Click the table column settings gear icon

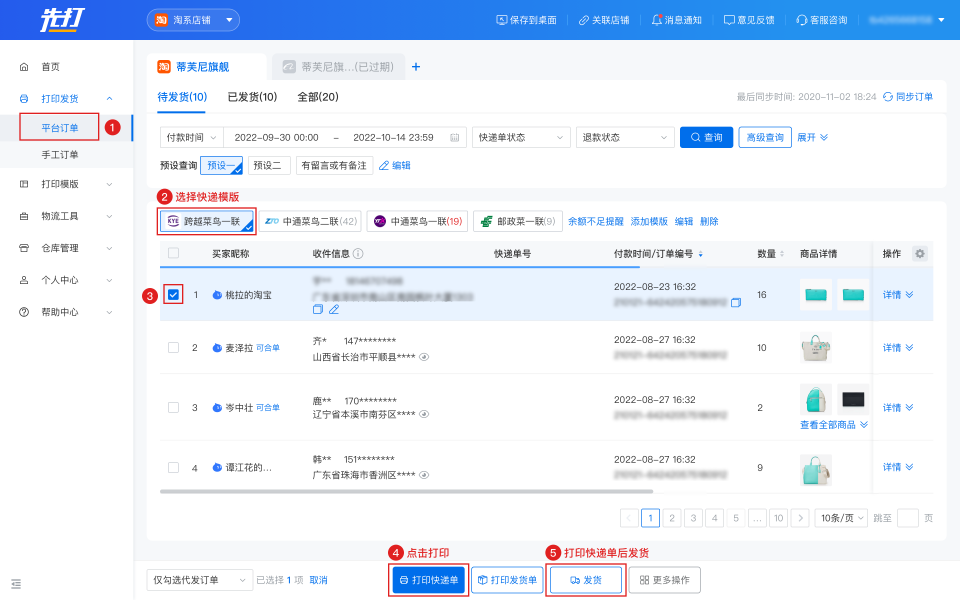click(x=920, y=254)
